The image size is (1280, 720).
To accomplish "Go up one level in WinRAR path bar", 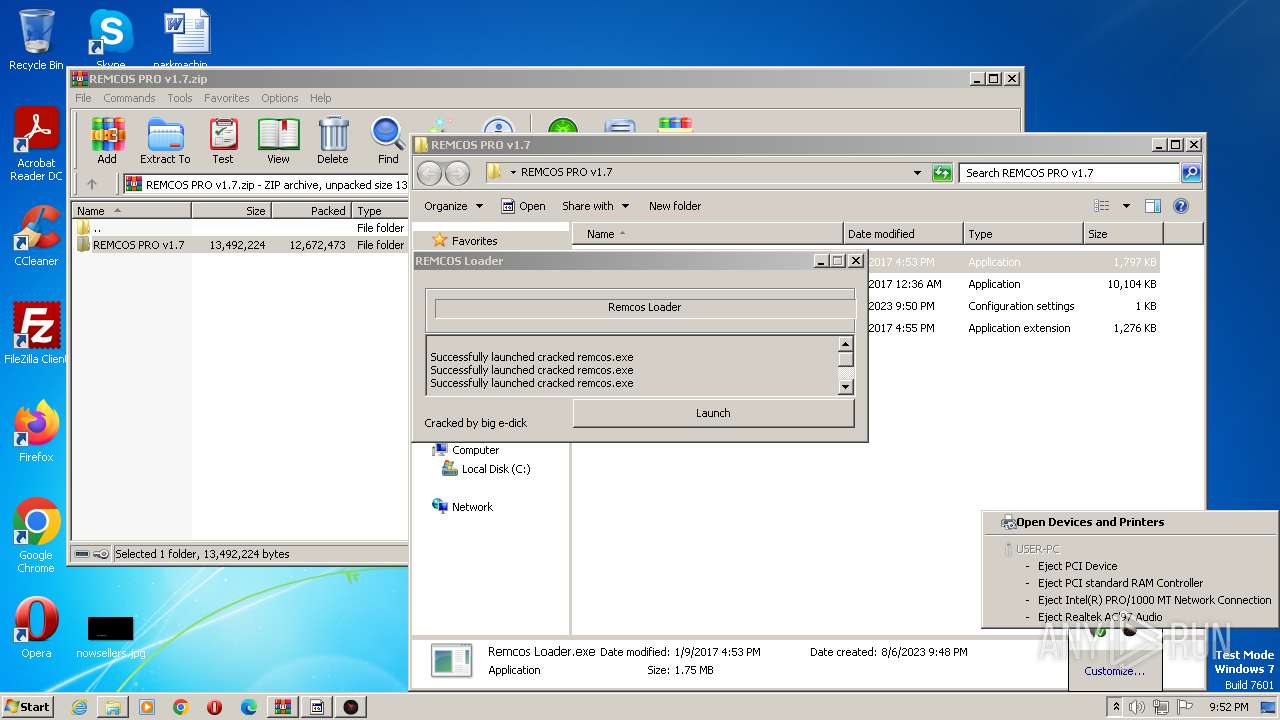I will 92,184.
